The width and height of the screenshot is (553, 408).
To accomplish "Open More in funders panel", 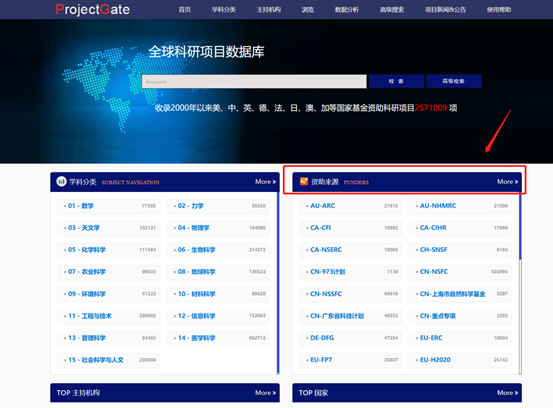I will click(x=508, y=182).
